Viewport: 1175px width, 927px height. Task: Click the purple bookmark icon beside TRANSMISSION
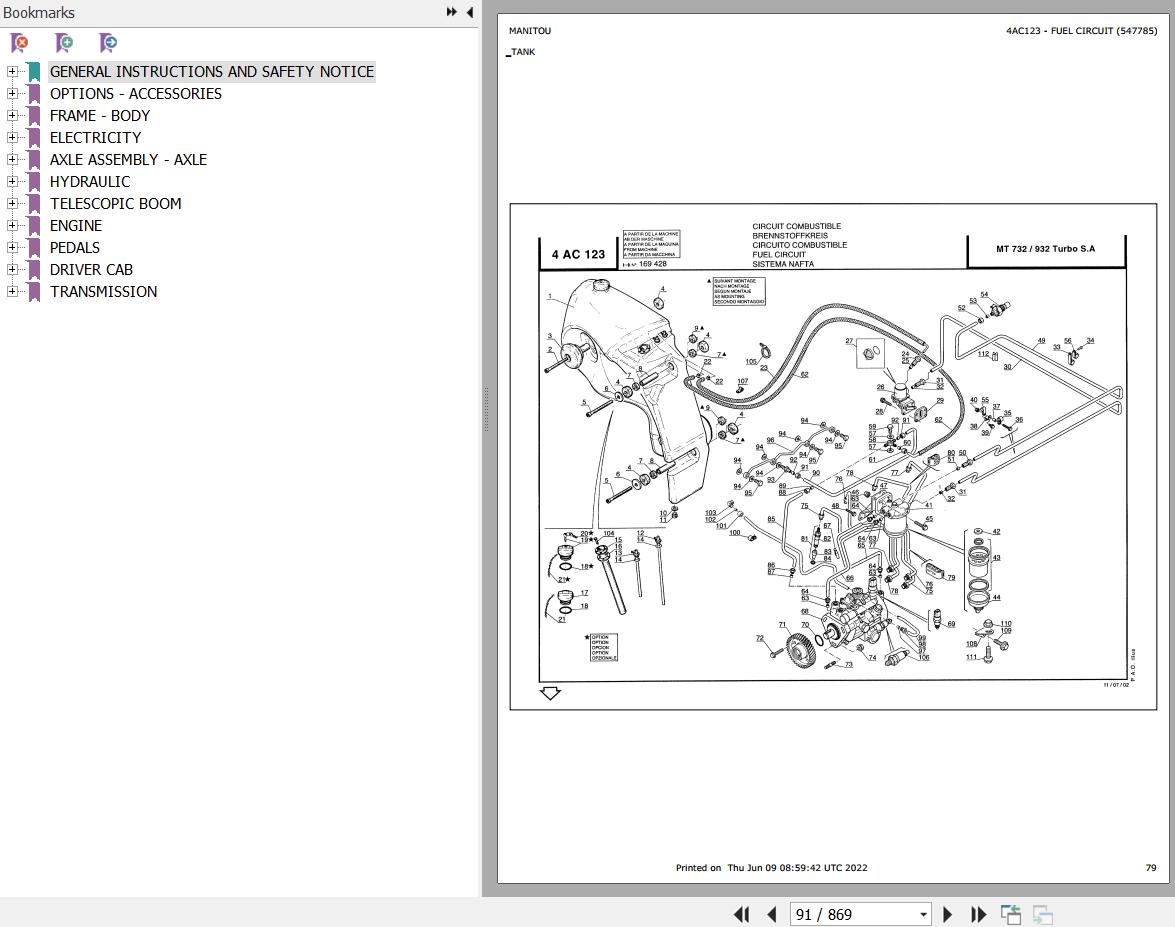34,292
